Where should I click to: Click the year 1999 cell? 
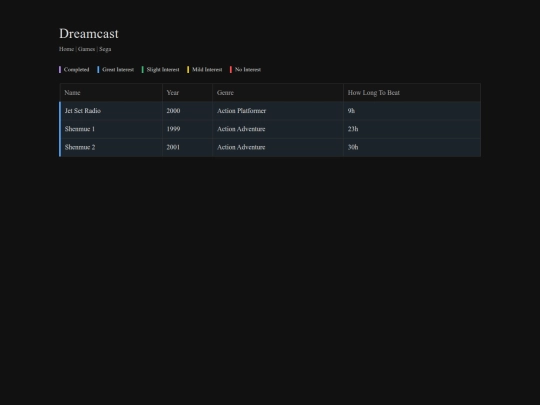point(187,129)
